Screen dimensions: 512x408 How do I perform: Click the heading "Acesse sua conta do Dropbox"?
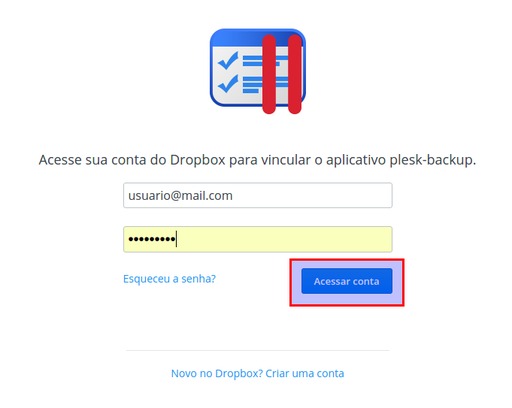pyautogui.click(x=132, y=160)
